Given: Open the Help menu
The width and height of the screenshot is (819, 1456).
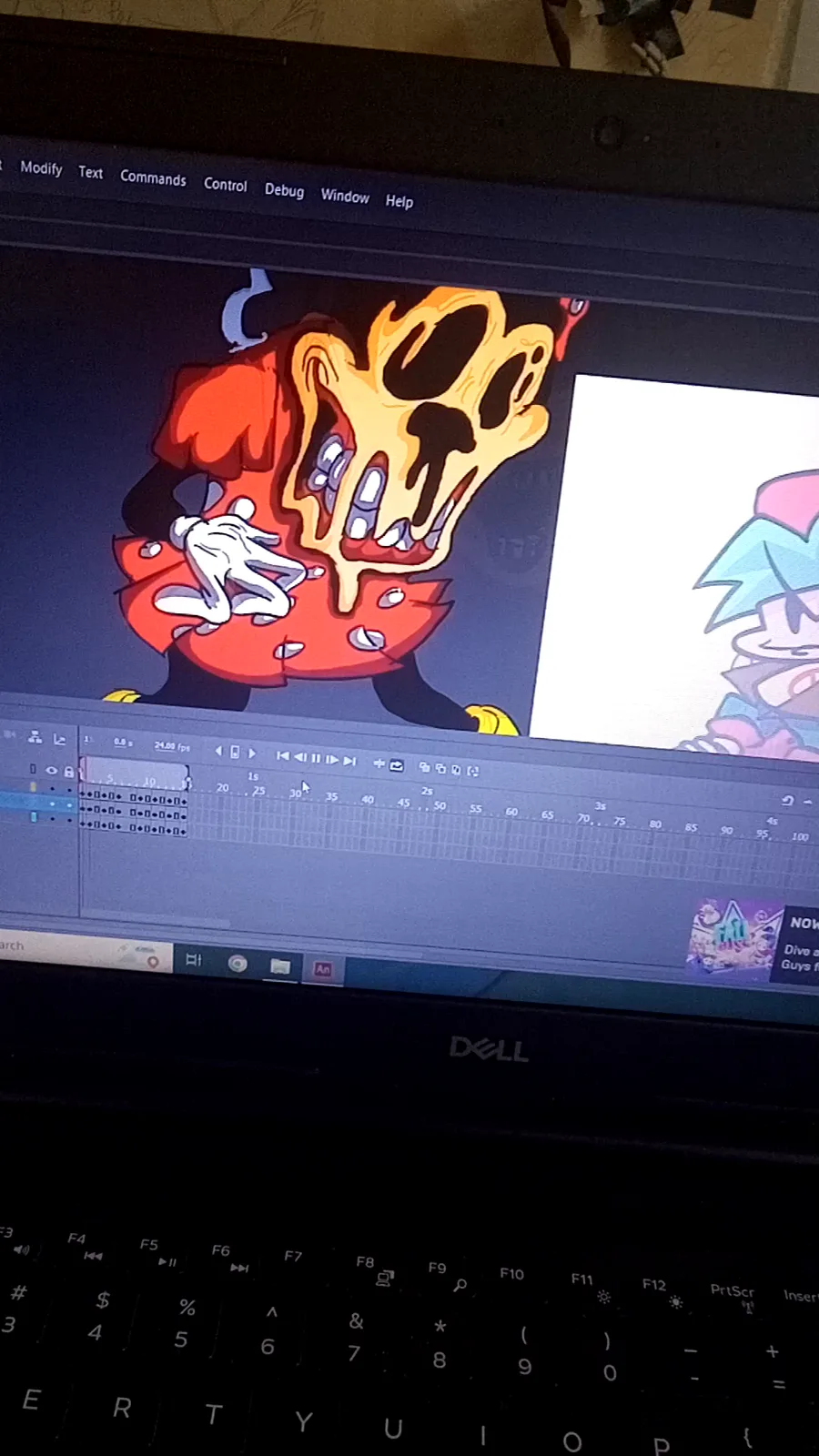Looking at the screenshot, I should pos(399,201).
